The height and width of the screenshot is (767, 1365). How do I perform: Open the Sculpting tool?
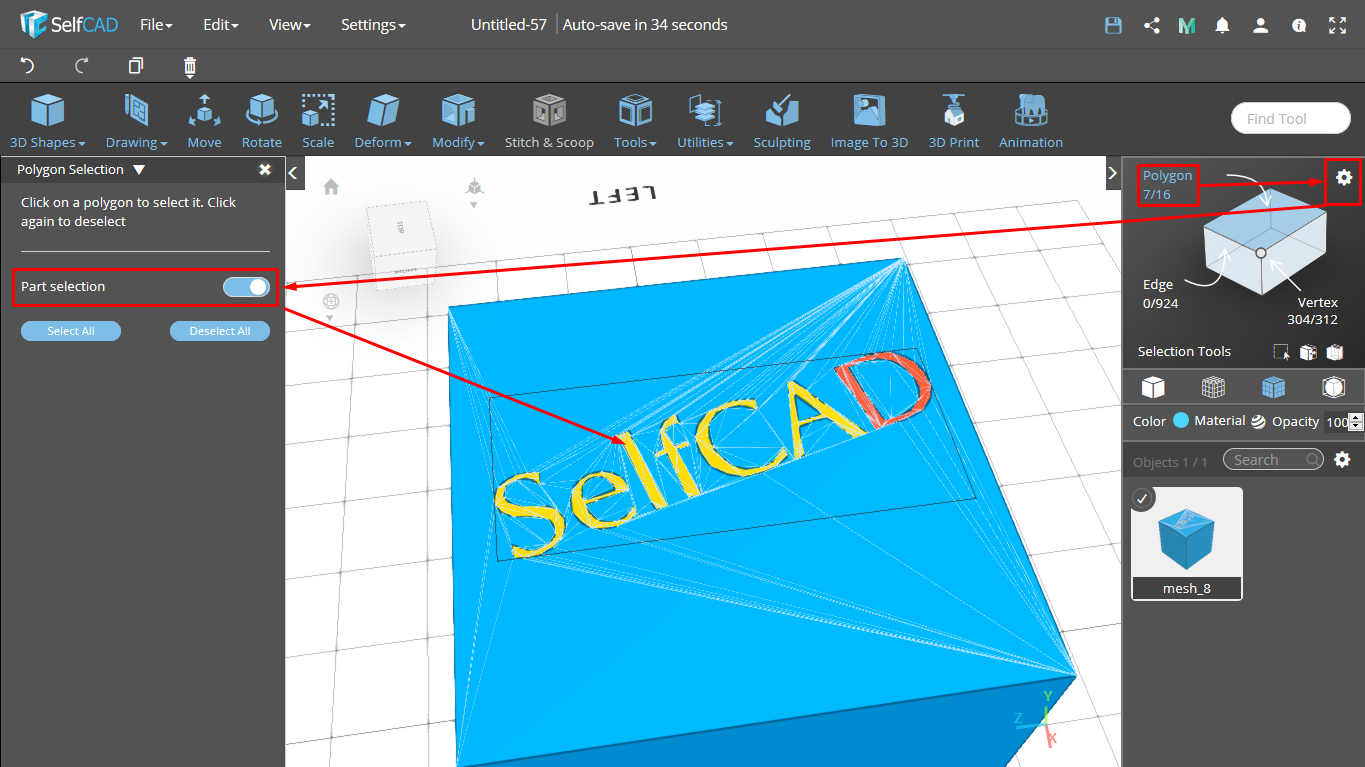pyautogui.click(x=781, y=120)
